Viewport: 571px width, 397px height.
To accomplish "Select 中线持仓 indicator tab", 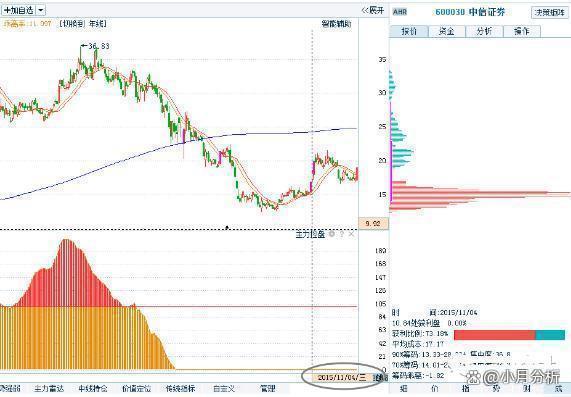I will coord(93,389).
